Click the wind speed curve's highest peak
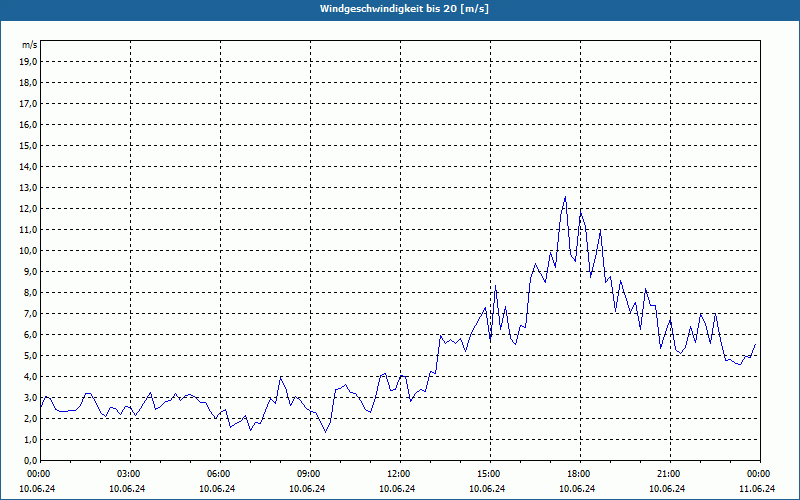 click(565, 197)
